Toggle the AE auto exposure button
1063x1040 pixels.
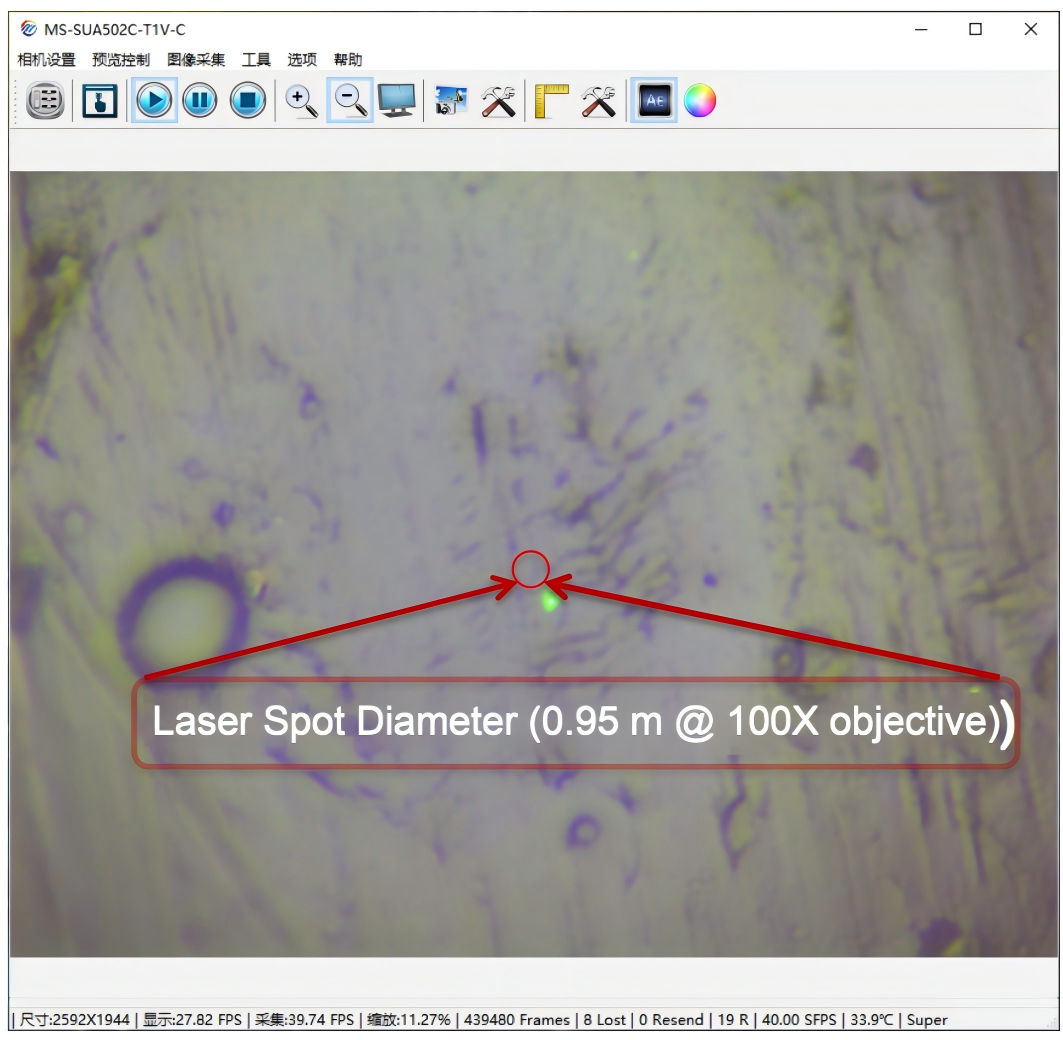click(654, 101)
